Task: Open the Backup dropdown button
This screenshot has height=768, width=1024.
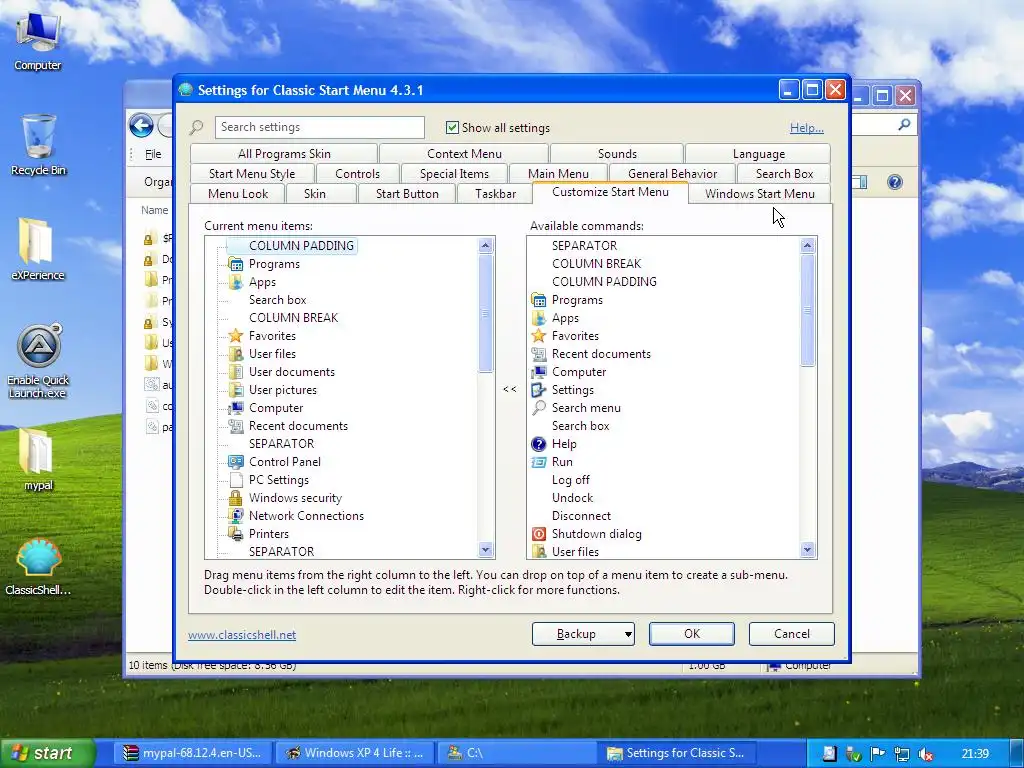Action: click(583, 633)
